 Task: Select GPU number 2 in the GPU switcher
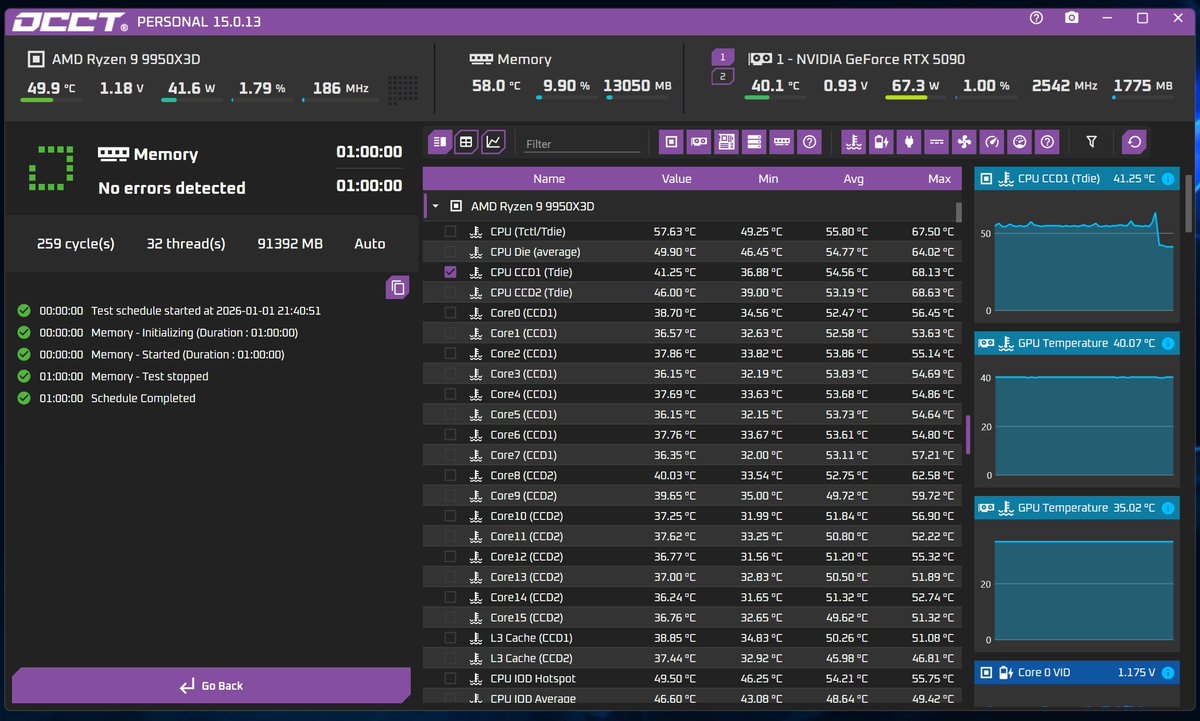pyautogui.click(x=723, y=78)
